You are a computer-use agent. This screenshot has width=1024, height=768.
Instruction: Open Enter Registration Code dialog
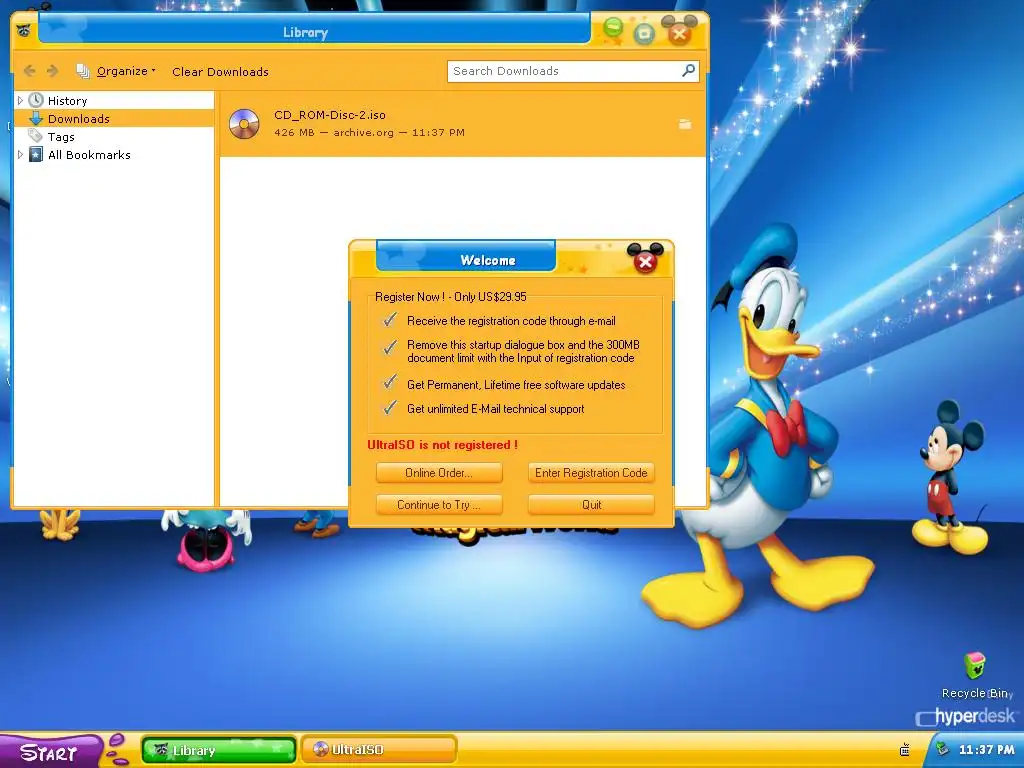pyautogui.click(x=591, y=473)
